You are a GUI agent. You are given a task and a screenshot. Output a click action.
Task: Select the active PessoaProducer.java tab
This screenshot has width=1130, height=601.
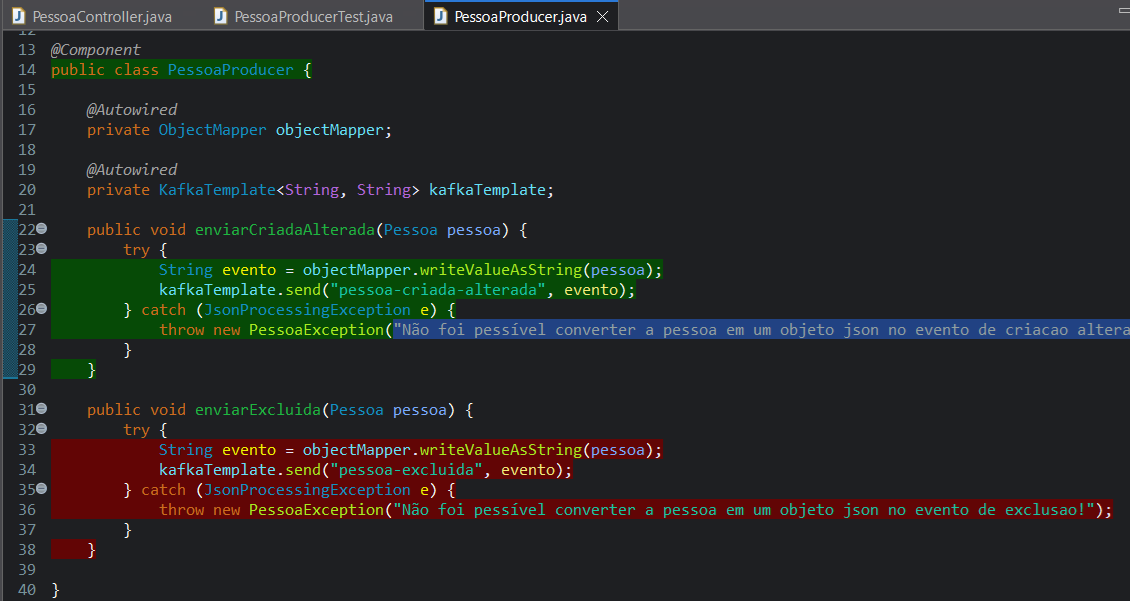(x=520, y=16)
